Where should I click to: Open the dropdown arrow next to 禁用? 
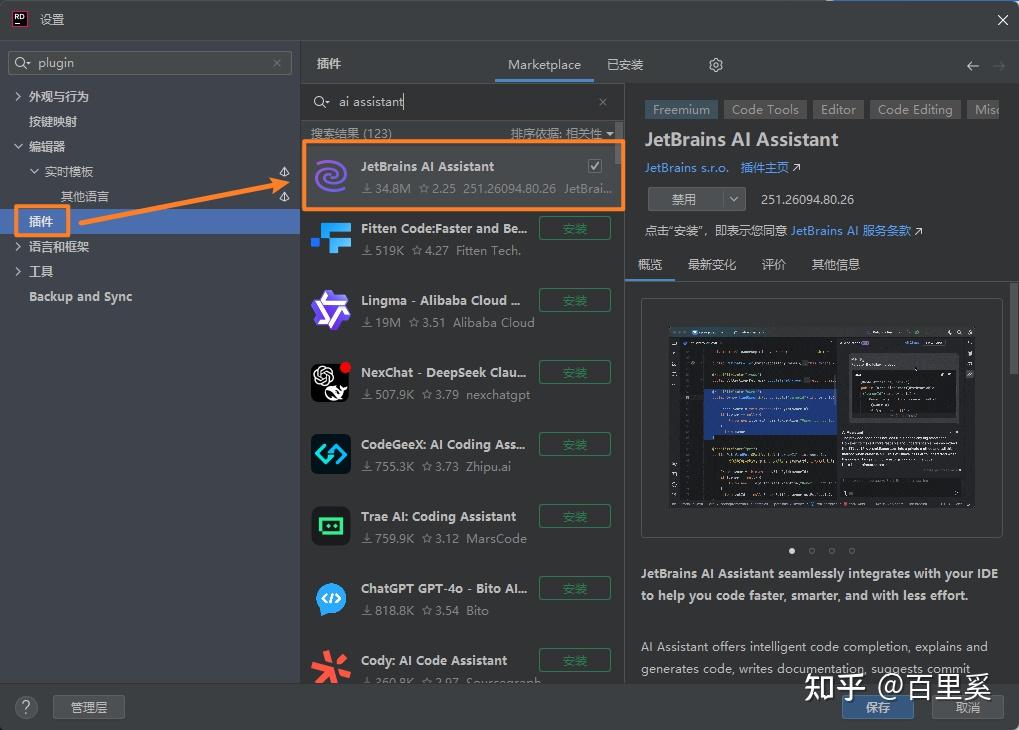(734, 199)
